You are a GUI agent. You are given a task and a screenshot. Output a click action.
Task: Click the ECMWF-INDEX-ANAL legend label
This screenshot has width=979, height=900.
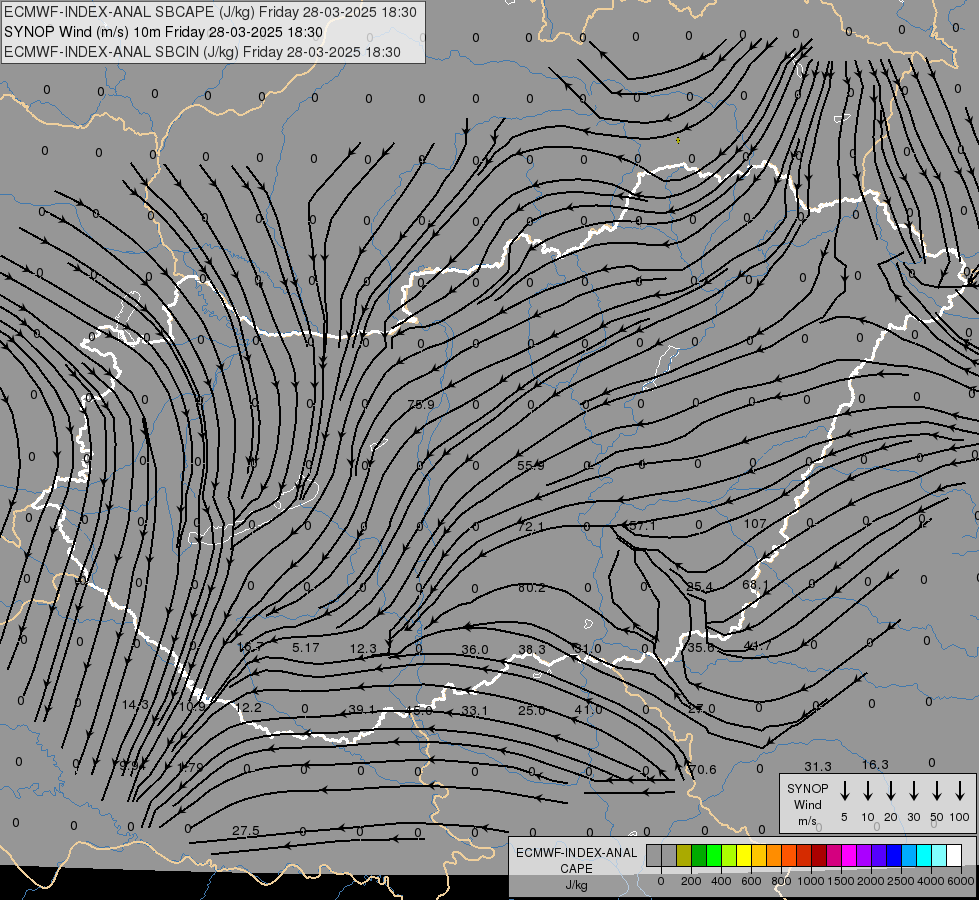(x=576, y=853)
